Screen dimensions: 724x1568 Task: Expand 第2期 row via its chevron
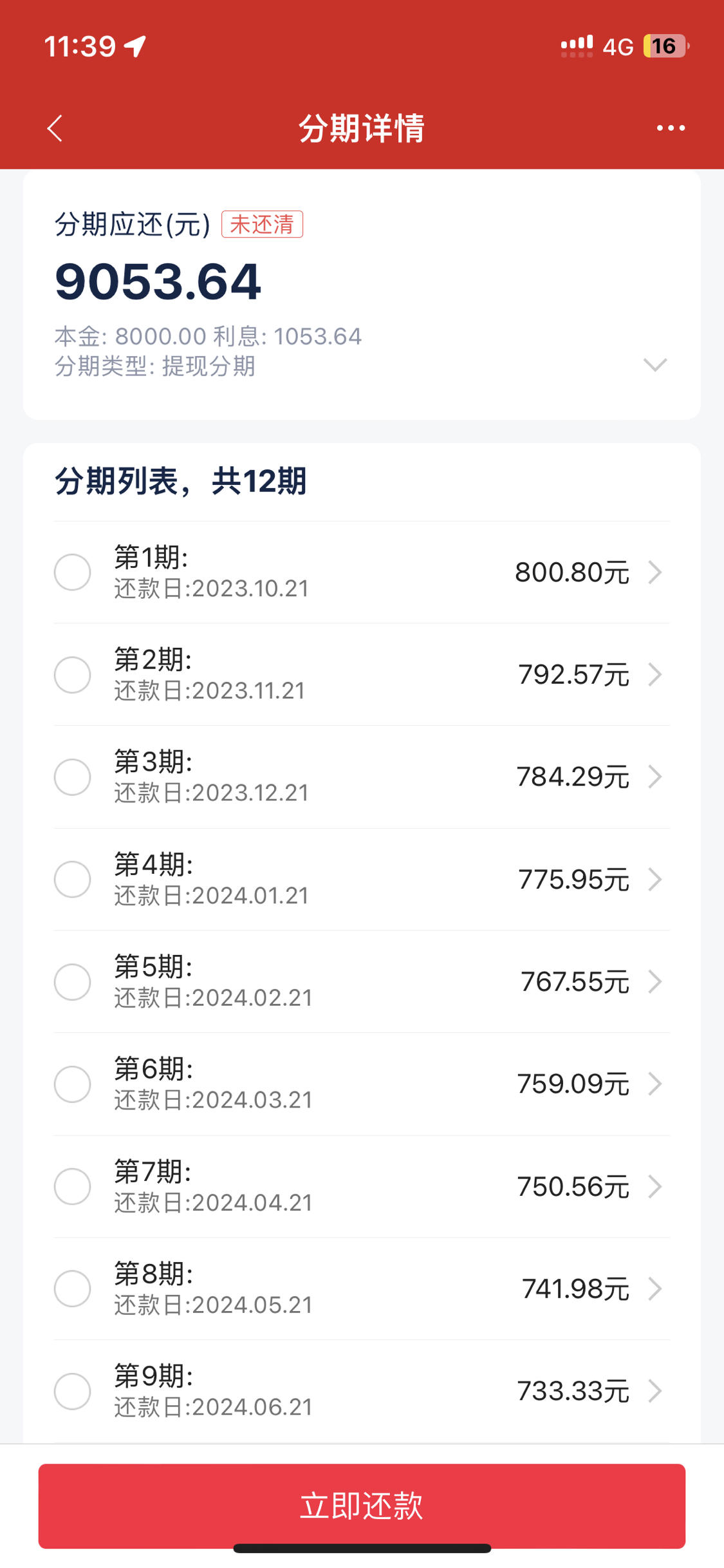click(x=655, y=674)
